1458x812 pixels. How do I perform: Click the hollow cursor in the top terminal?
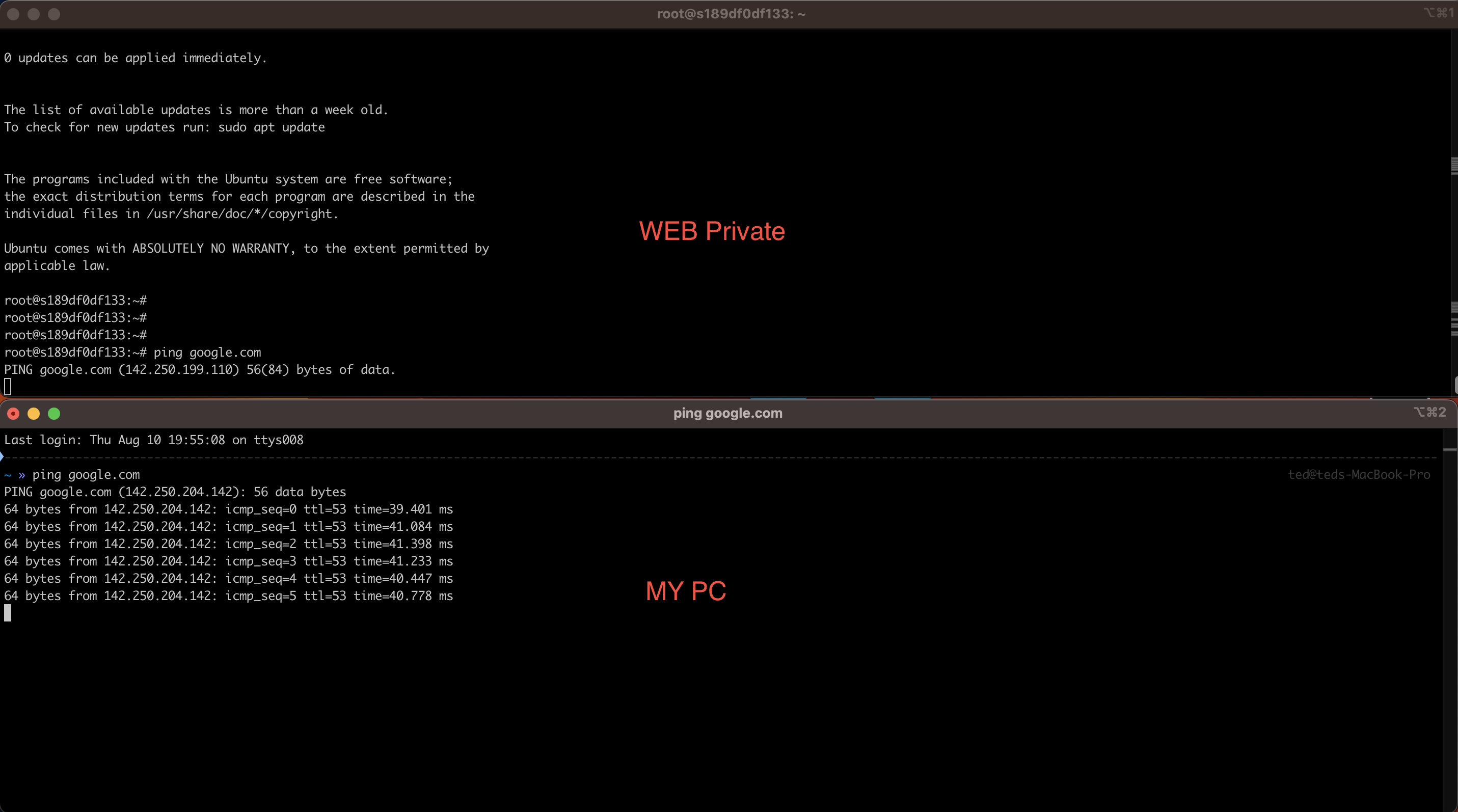coord(7,387)
